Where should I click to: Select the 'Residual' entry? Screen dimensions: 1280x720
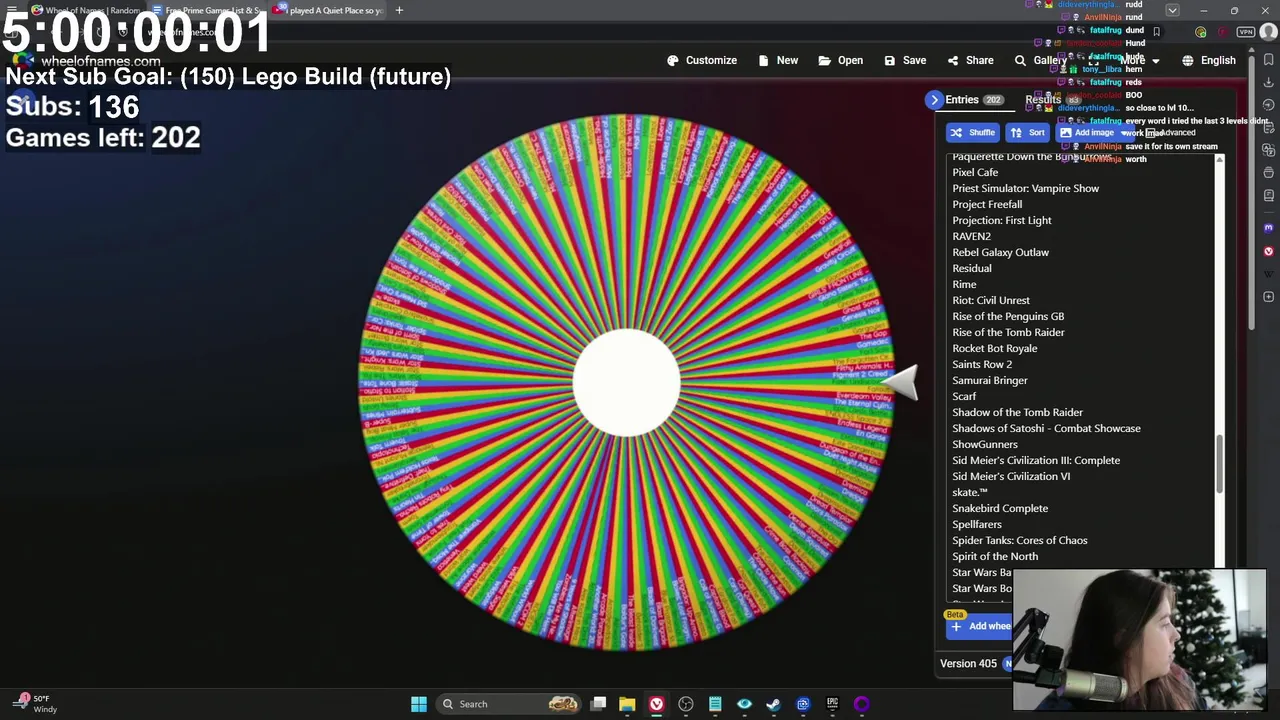click(971, 268)
